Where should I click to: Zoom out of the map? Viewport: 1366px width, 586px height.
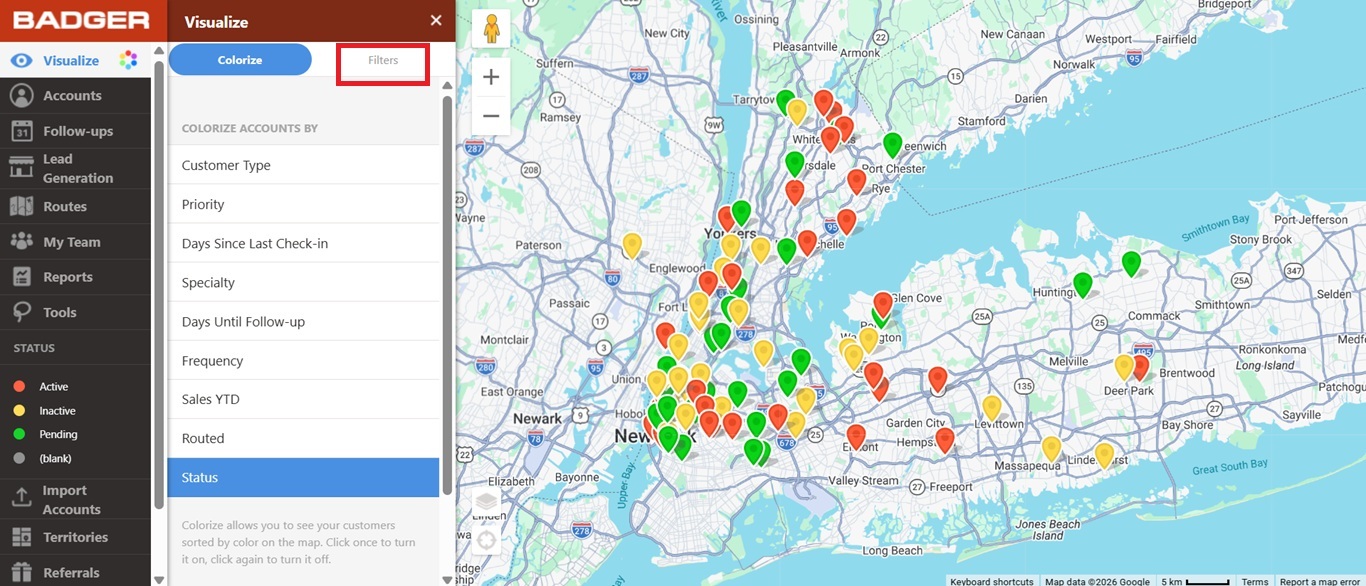point(491,116)
